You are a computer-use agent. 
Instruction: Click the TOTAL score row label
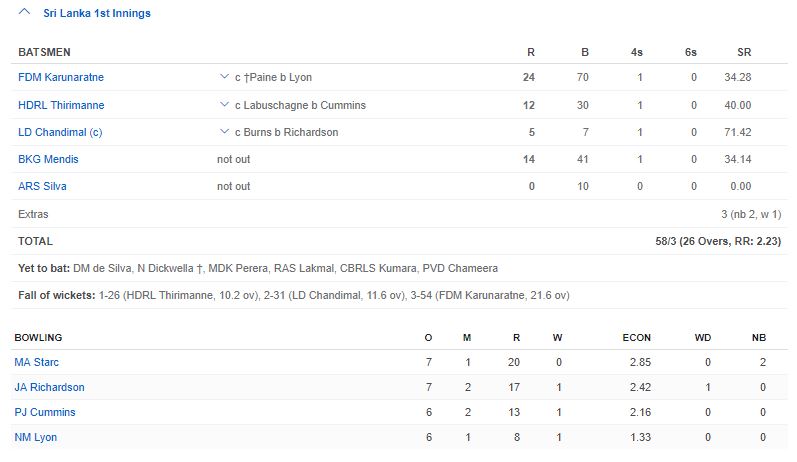coord(35,241)
